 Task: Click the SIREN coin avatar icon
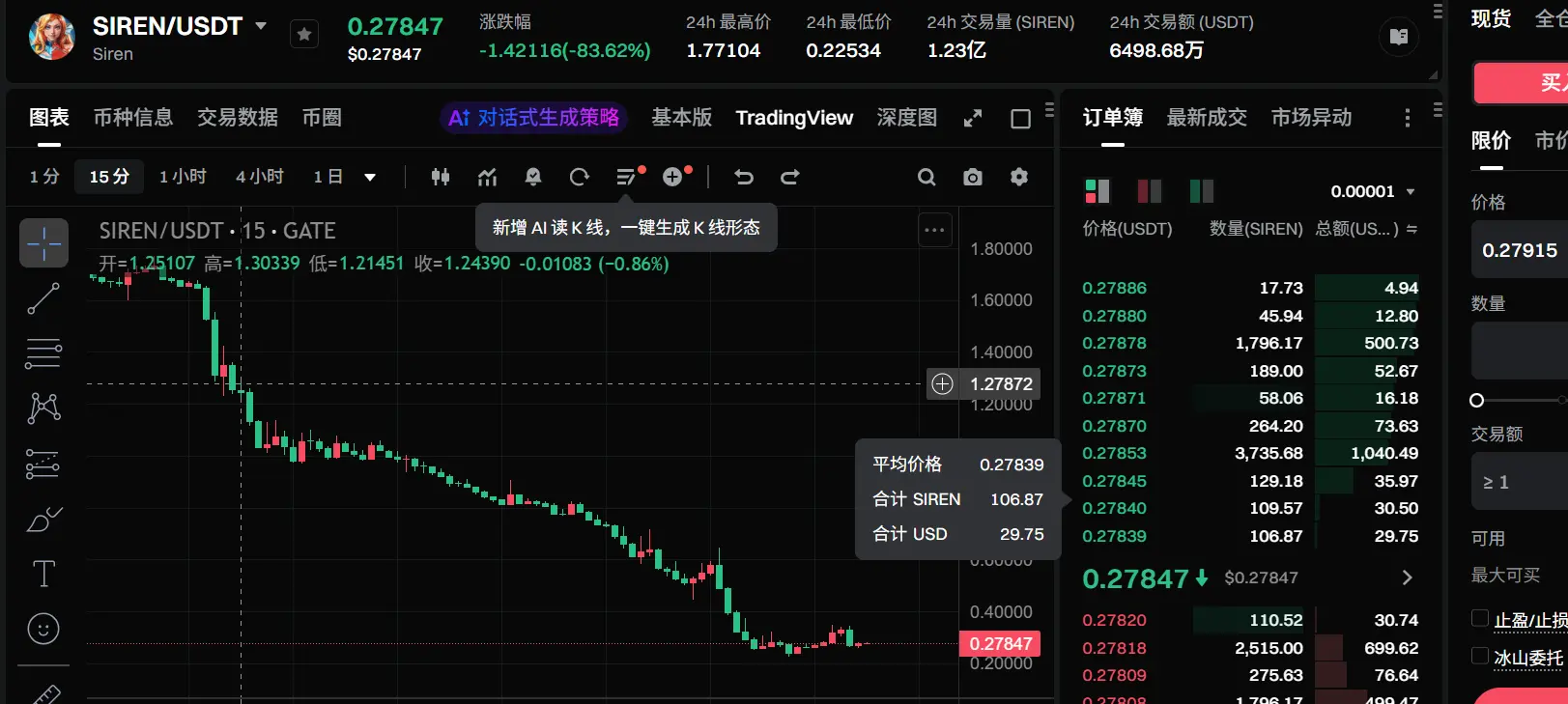pos(52,37)
